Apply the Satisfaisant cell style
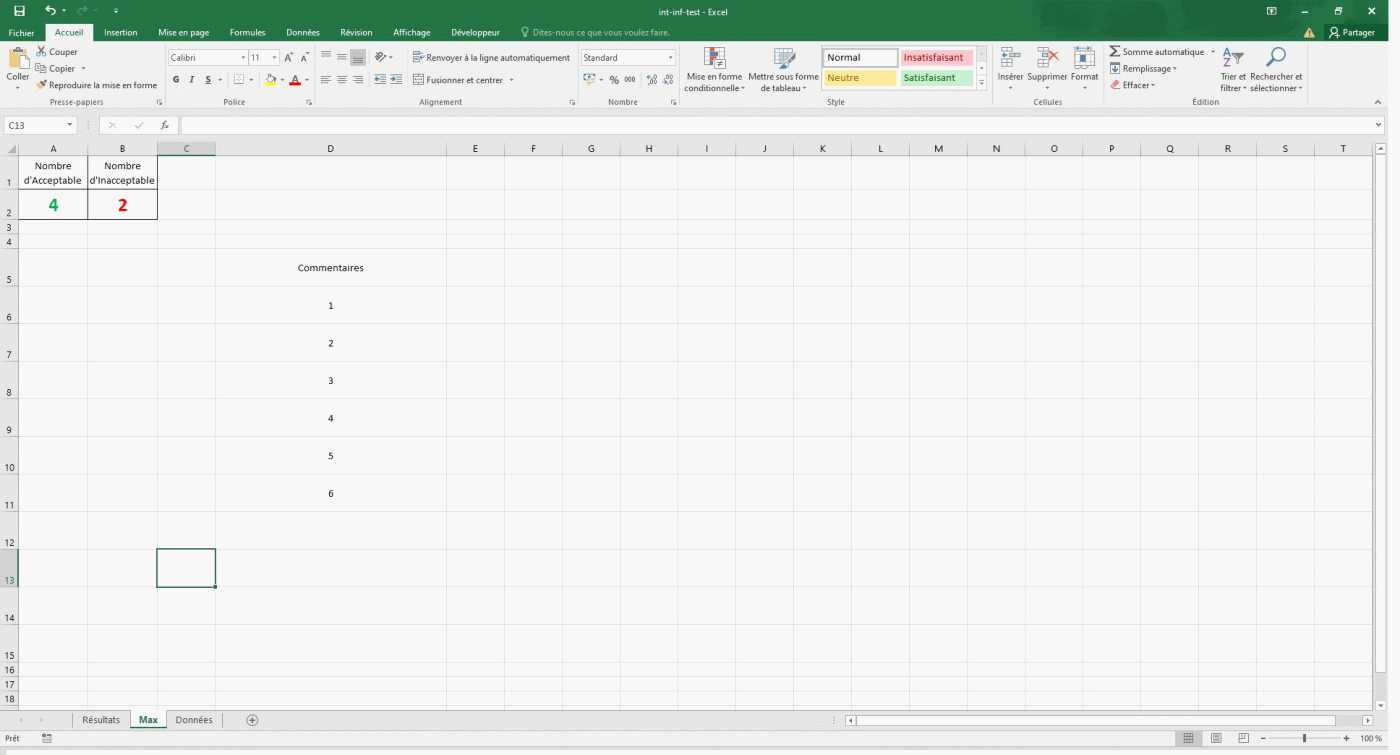Viewport: 1400px width, 755px height. [936, 78]
